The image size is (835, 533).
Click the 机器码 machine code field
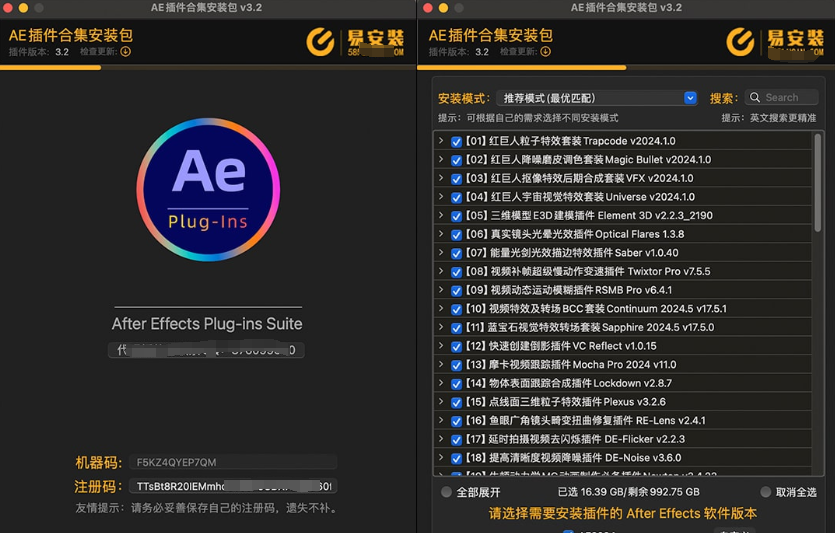tap(233, 462)
